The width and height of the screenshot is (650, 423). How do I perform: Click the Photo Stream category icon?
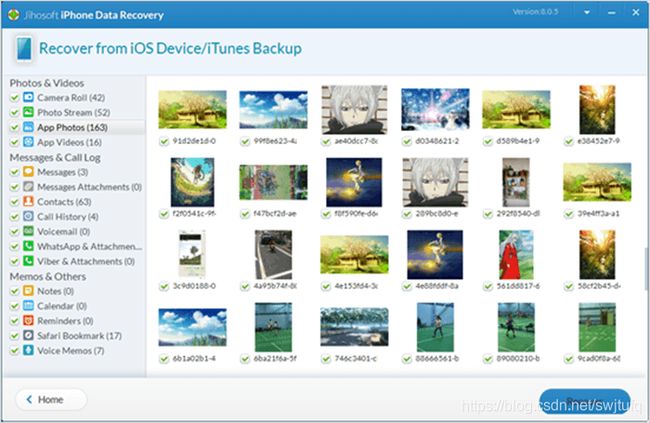(x=28, y=112)
